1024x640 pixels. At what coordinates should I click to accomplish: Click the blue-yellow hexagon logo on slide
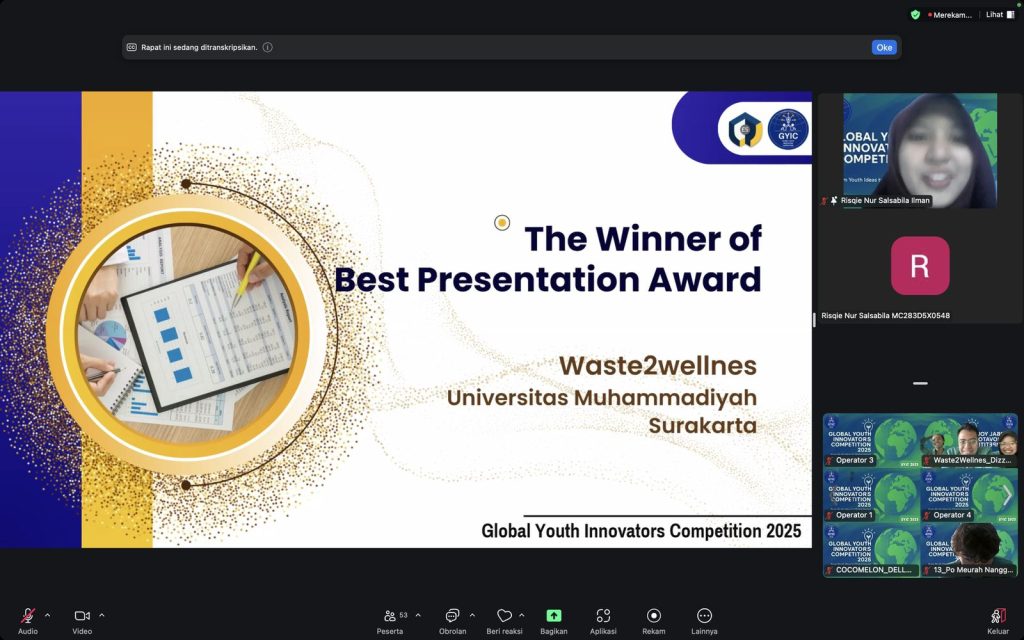pyautogui.click(x=745, y=129)
